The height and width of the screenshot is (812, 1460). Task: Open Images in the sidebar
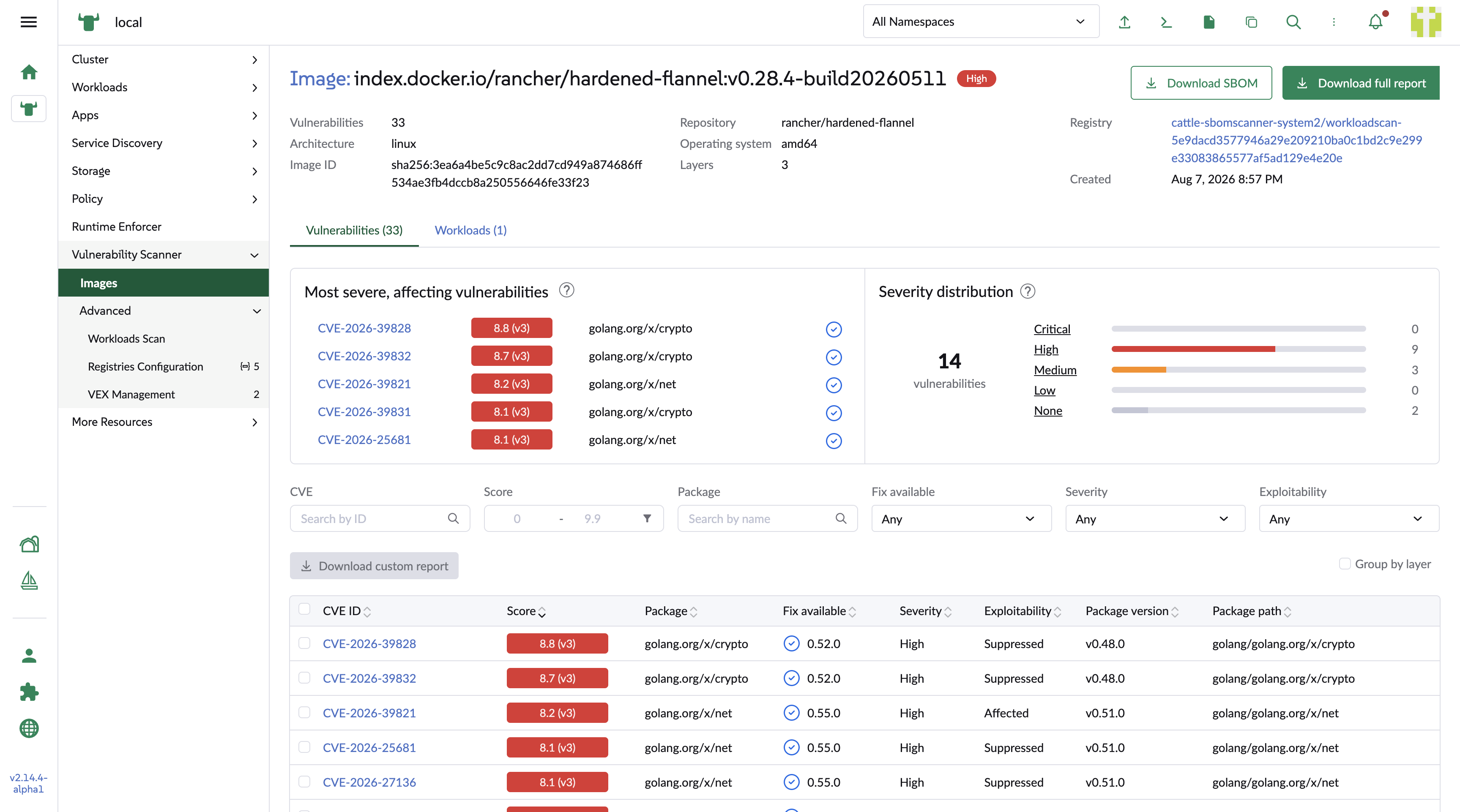point(164,282)
